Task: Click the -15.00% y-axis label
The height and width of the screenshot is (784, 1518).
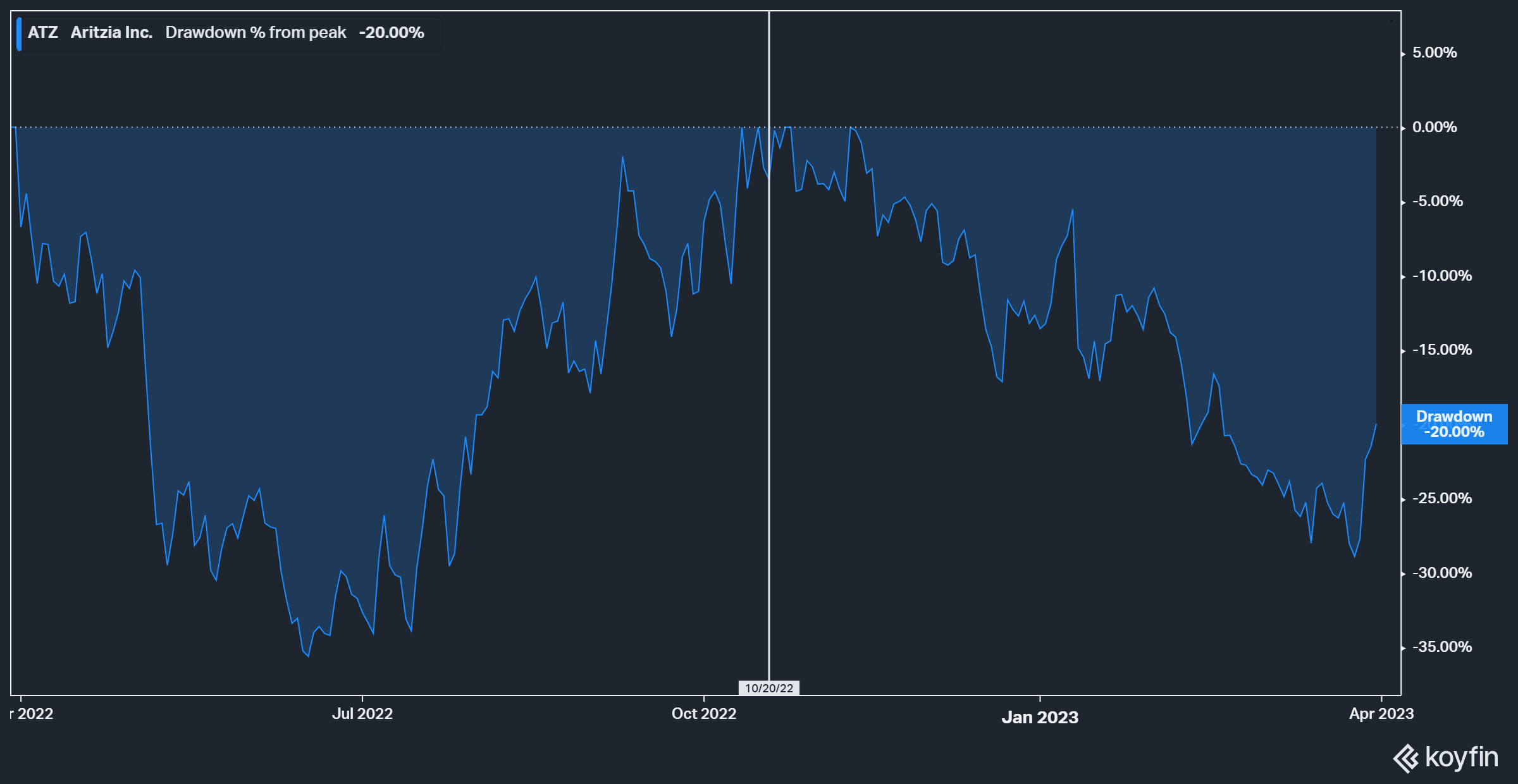Action: pyautogui.click(x=1442, y=350)
